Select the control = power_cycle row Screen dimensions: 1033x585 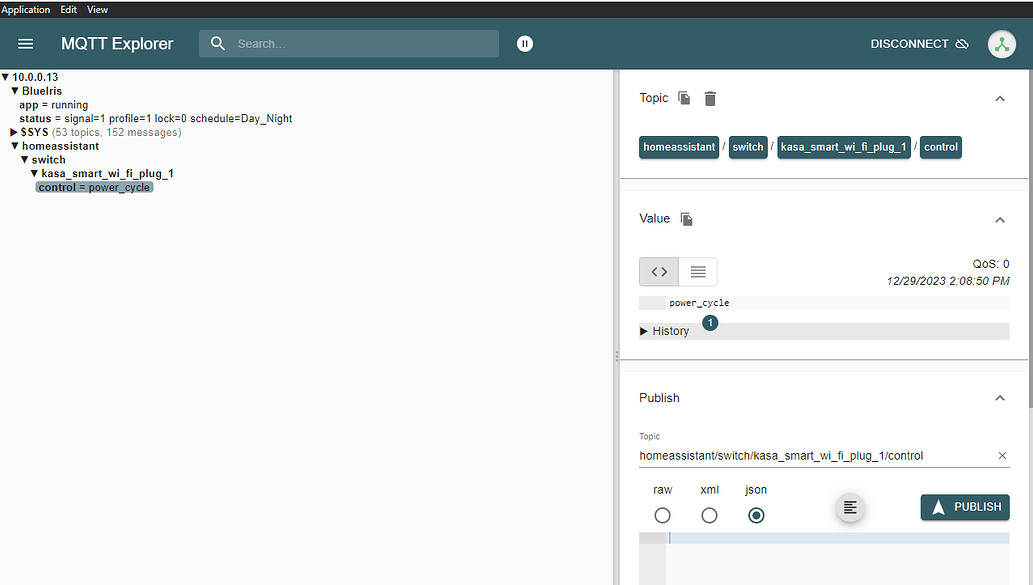click(94, 187)
